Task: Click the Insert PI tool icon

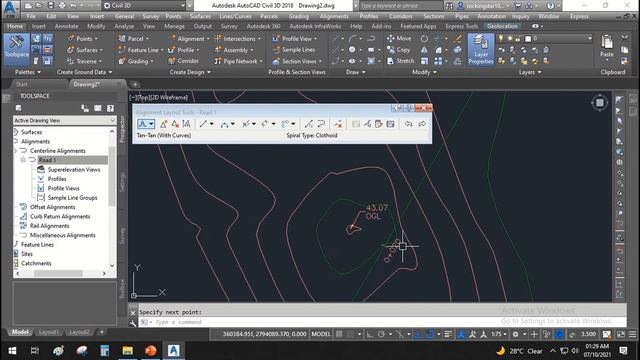Action: pos(163,124)
